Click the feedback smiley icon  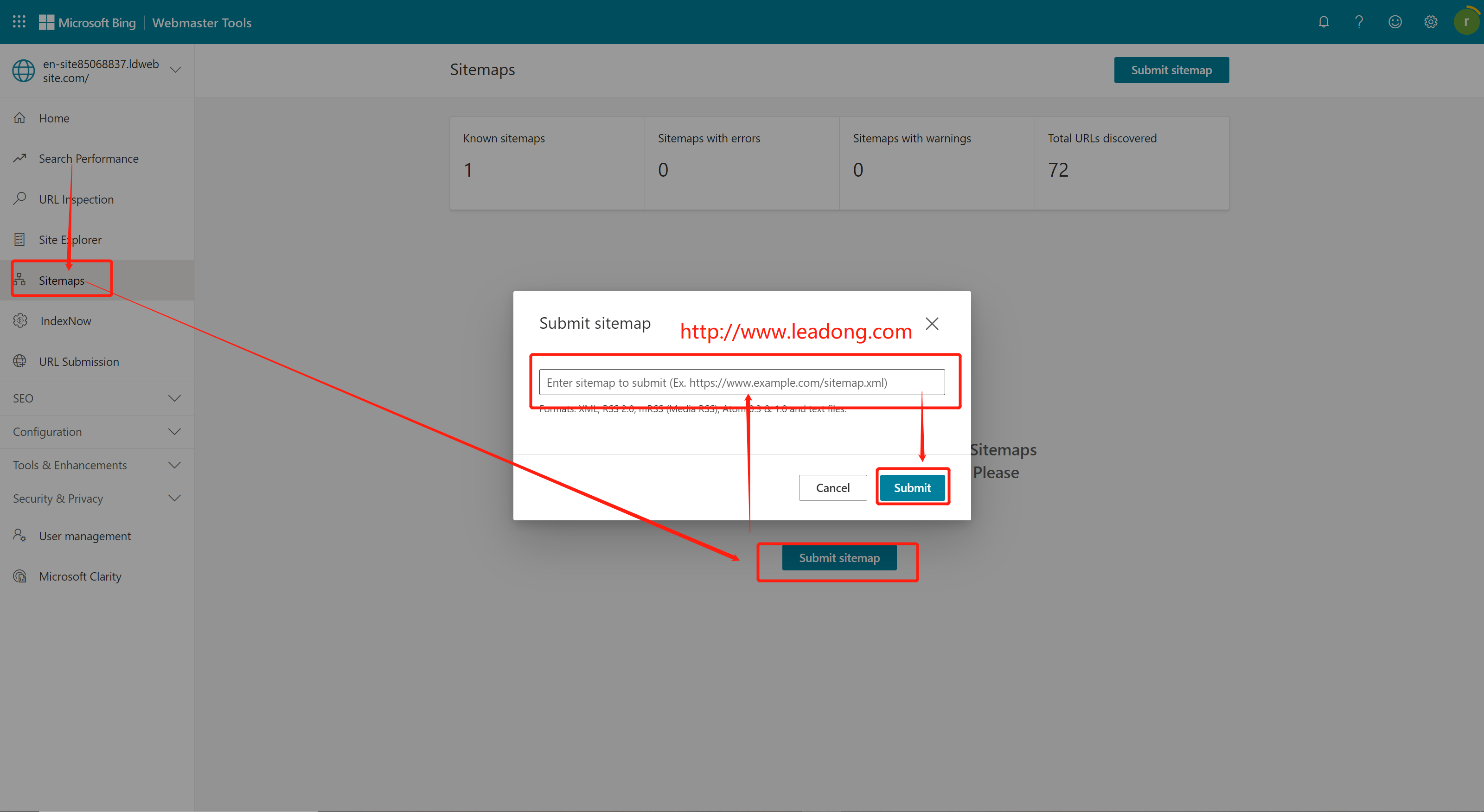tap(1394, 22)
